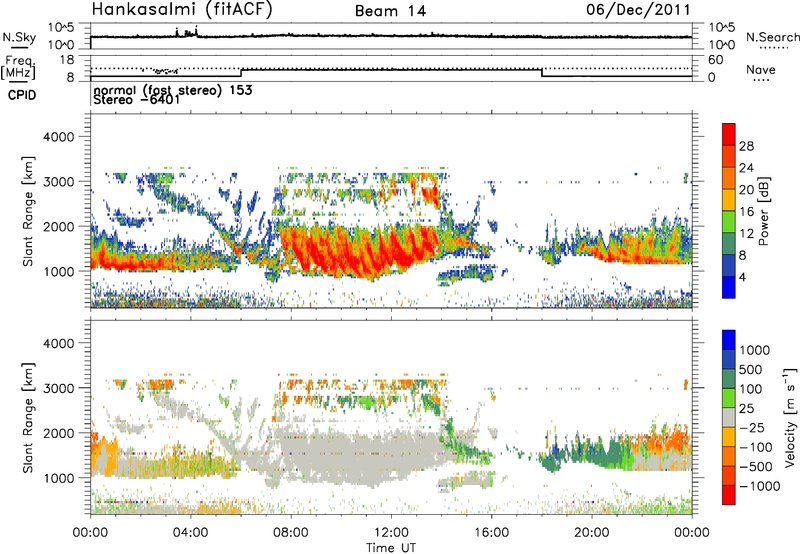Click the '-1000' velocity colorbar value

(x=760, y=486)
